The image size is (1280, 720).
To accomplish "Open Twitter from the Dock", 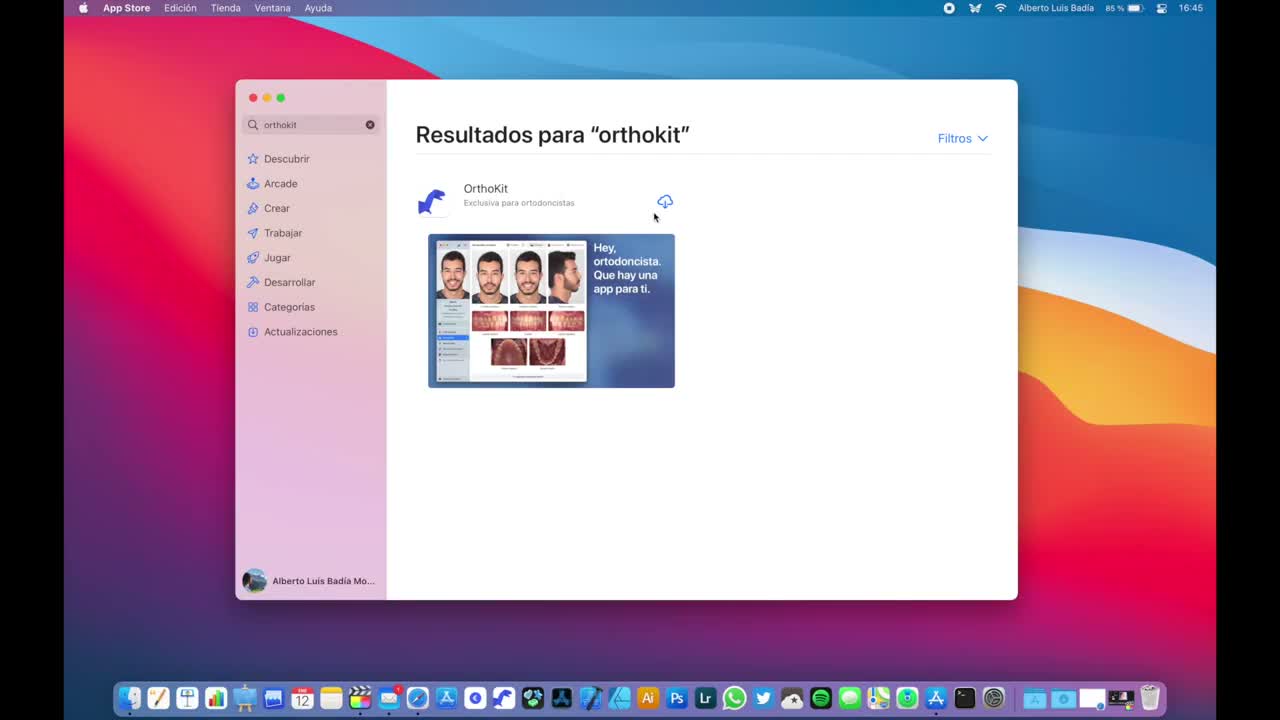I will point(764,698).
